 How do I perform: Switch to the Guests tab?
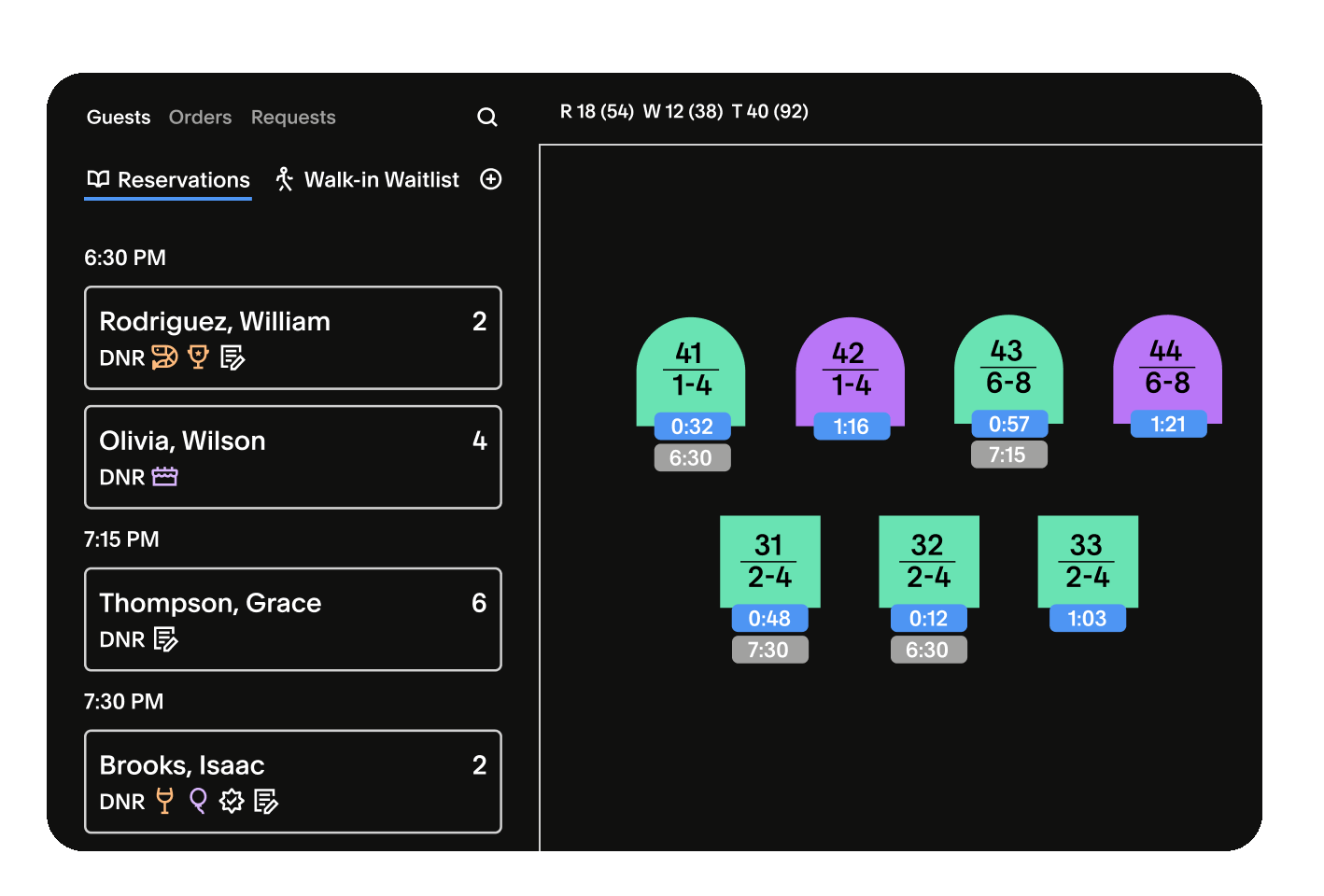point(119,118)
